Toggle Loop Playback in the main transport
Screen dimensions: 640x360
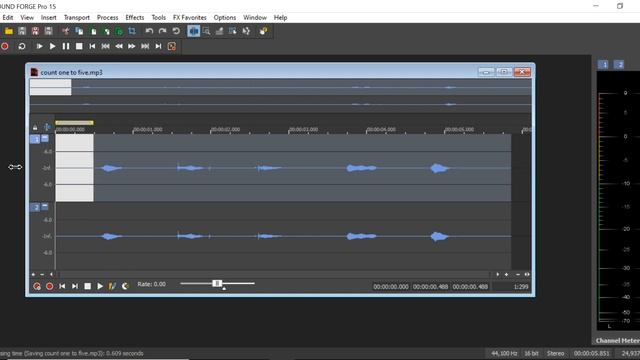[22, 47]
